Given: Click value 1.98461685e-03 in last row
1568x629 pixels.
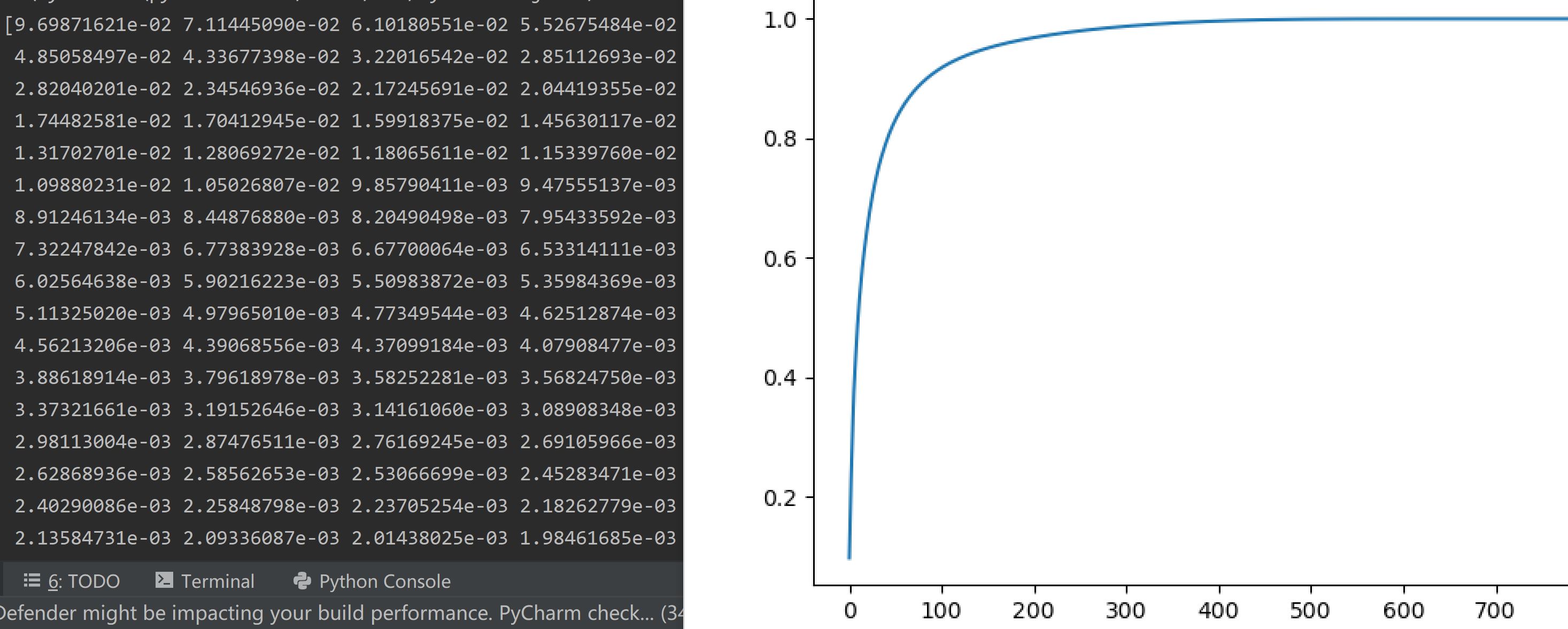Looking at the screenshot, I should (598, 538).
